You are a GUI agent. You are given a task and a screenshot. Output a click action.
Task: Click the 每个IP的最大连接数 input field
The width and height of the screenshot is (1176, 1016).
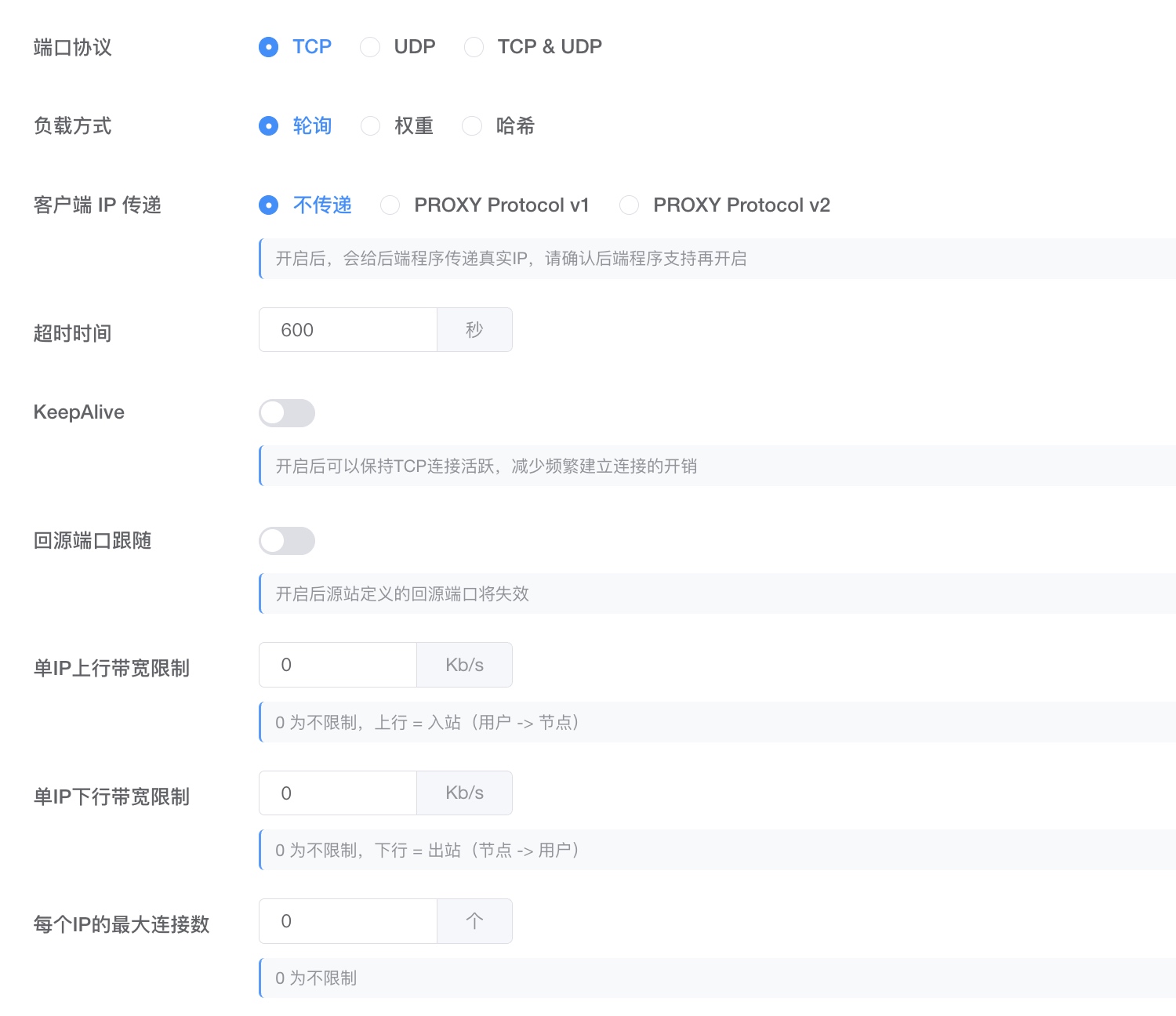347,921
